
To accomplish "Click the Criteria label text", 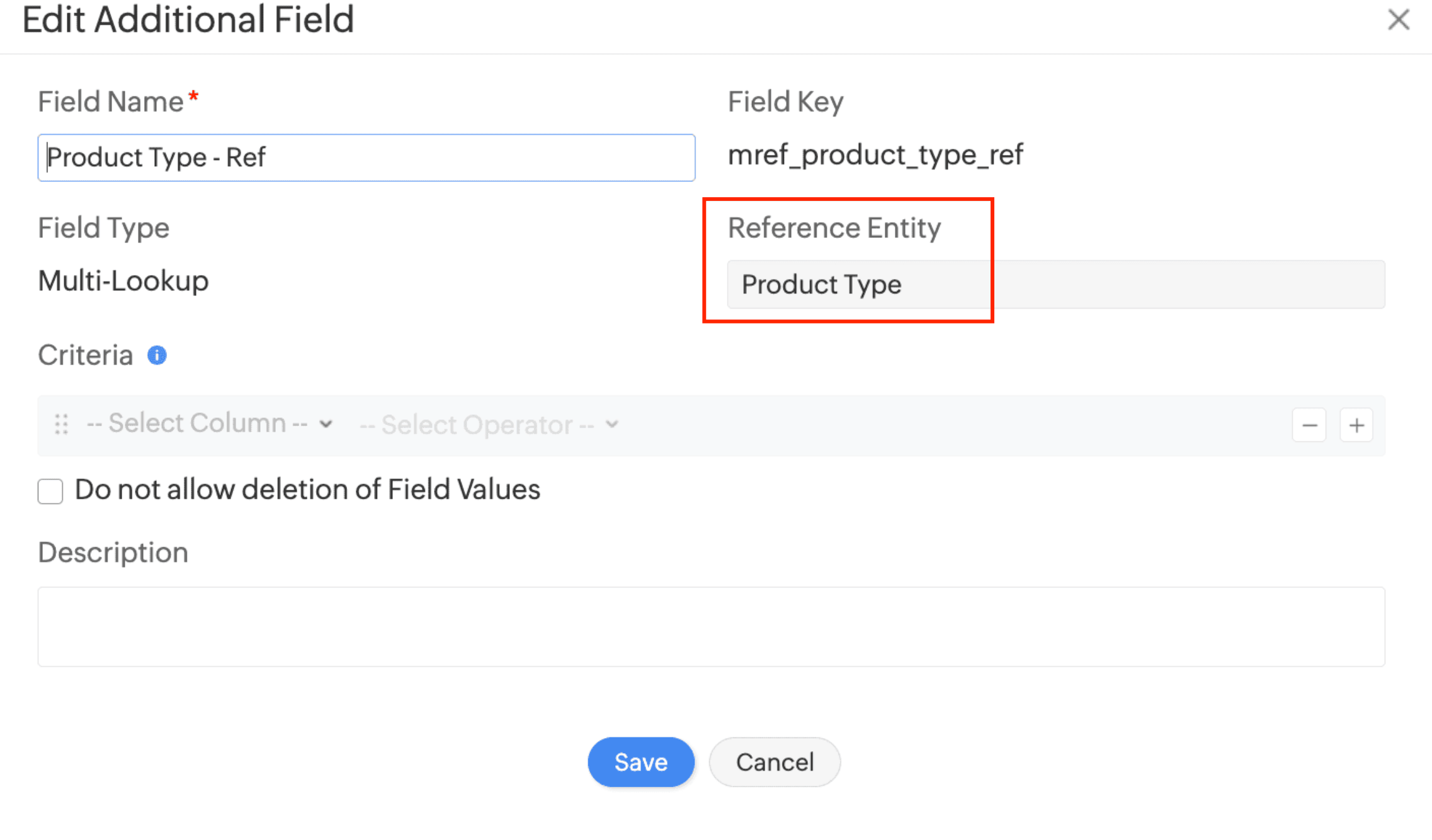I will 86,356.
